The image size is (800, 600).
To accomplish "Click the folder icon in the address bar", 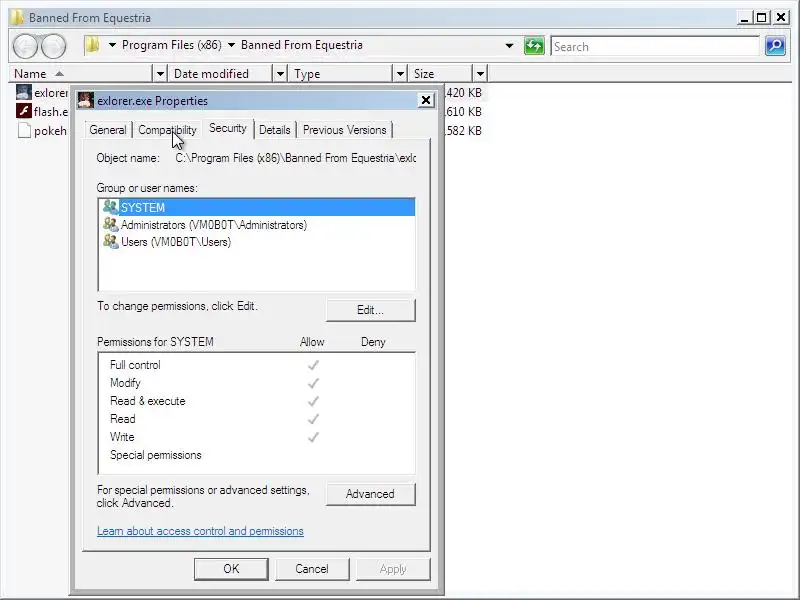I will point(92,45).
